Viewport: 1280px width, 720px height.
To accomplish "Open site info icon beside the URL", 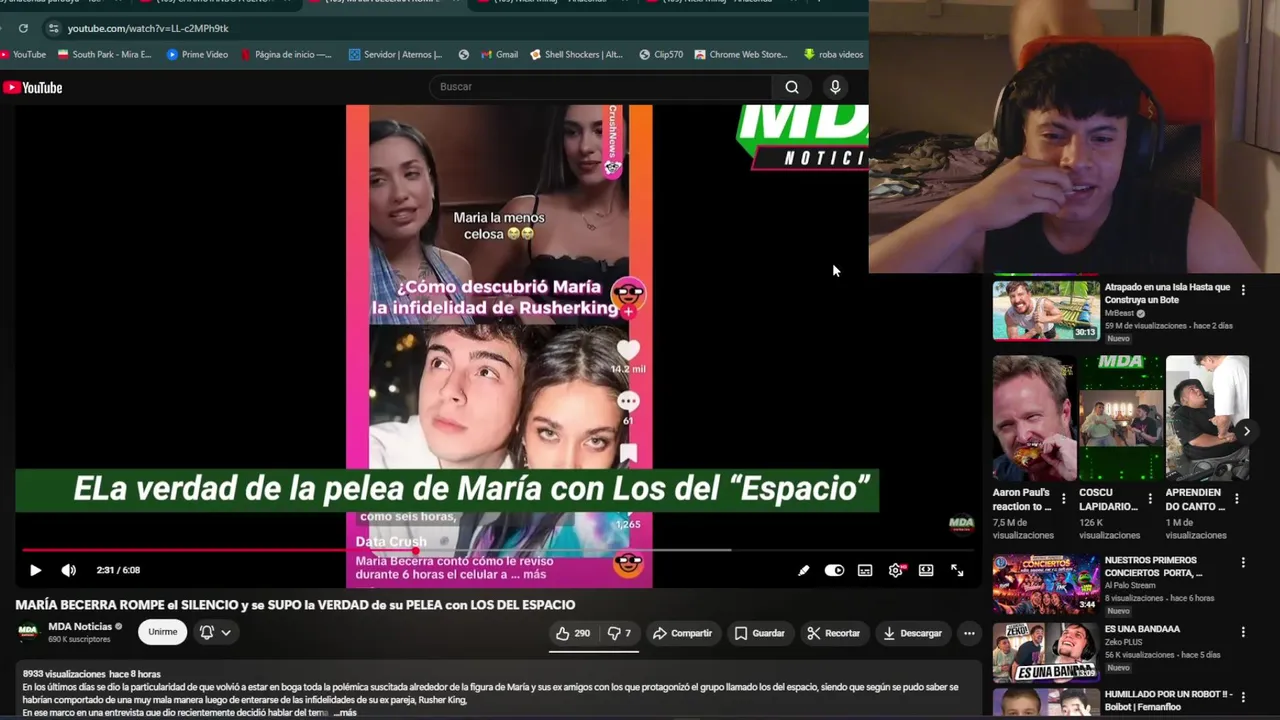I will pos(54,28).
